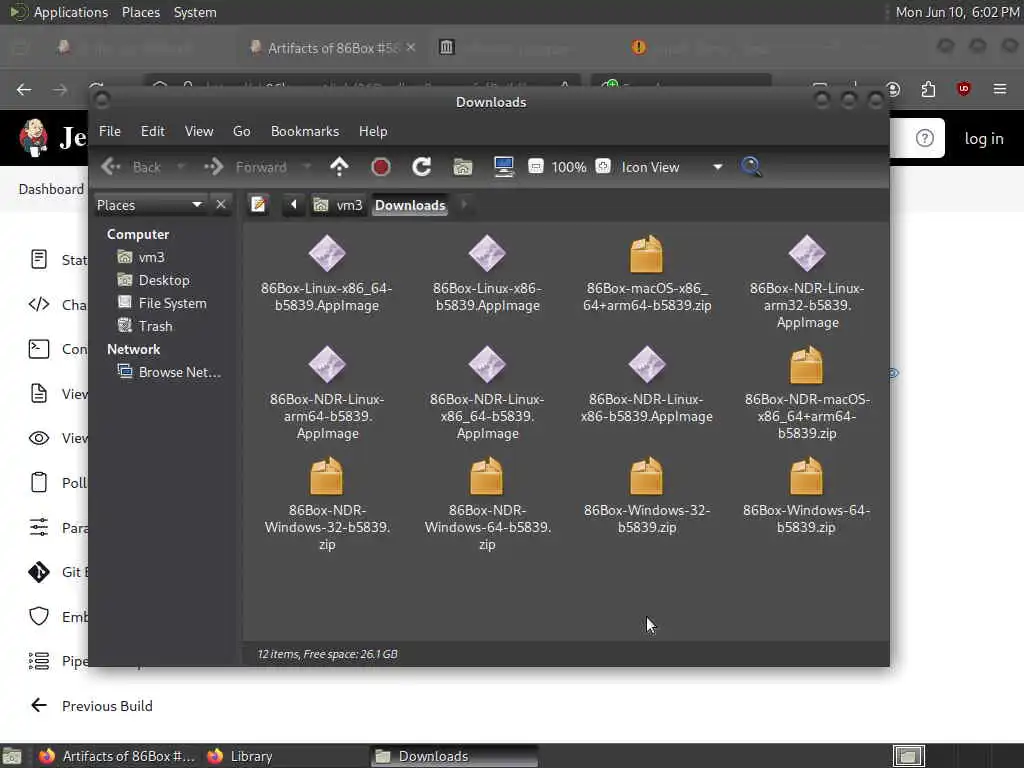This screenshot has width=1024, height=768.
Task: Select 86Box-NDR-Linux-arm32-b5839.AppImage file
Action: point(807,281)
